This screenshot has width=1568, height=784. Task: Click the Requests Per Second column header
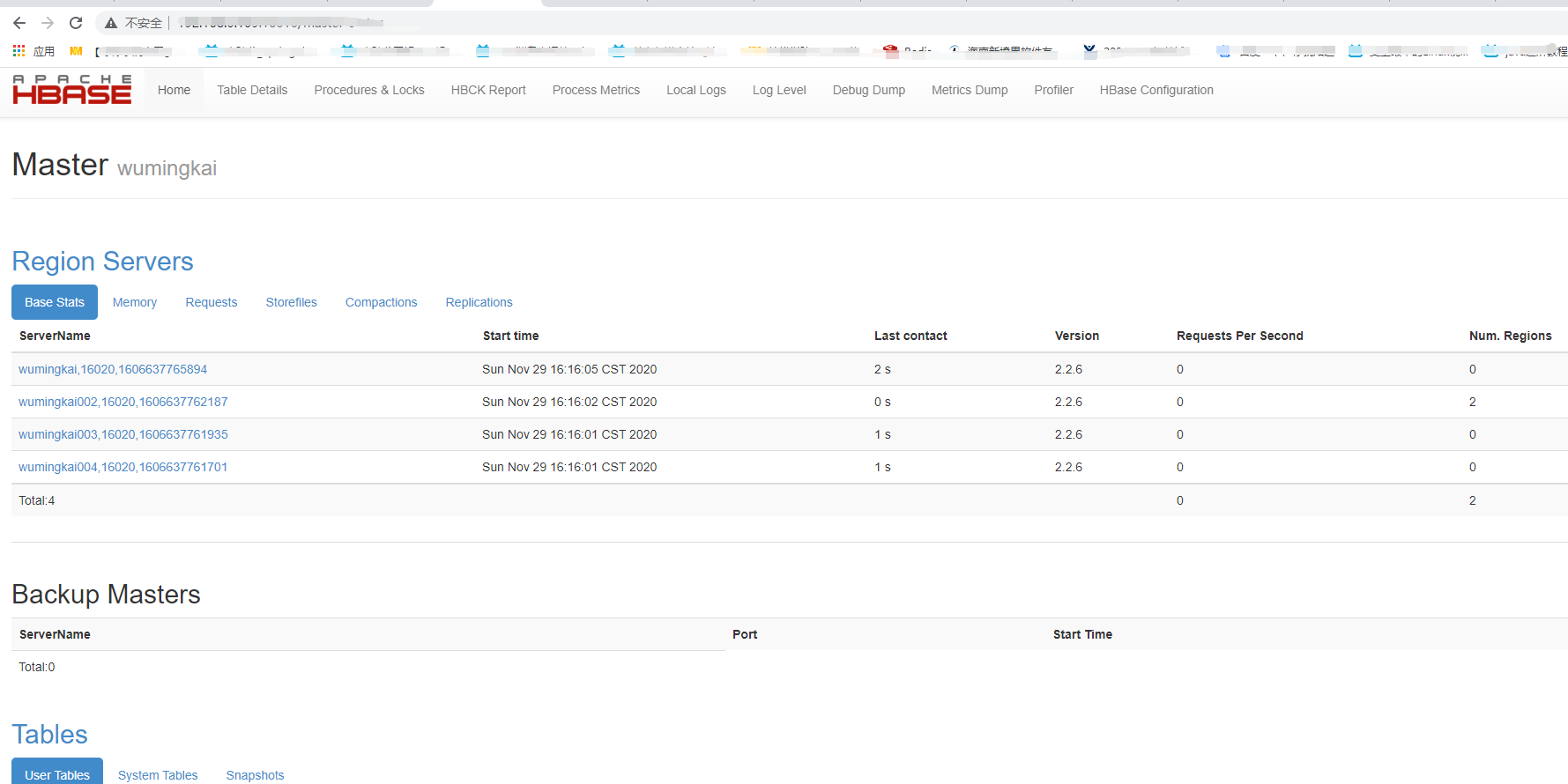tap(1239, 336)
